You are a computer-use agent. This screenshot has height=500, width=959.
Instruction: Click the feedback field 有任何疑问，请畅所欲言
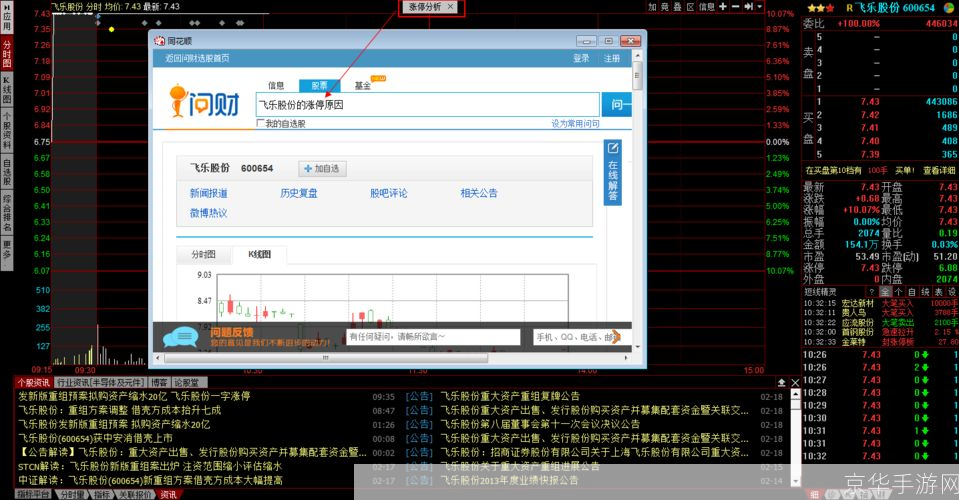coord(433,337)
